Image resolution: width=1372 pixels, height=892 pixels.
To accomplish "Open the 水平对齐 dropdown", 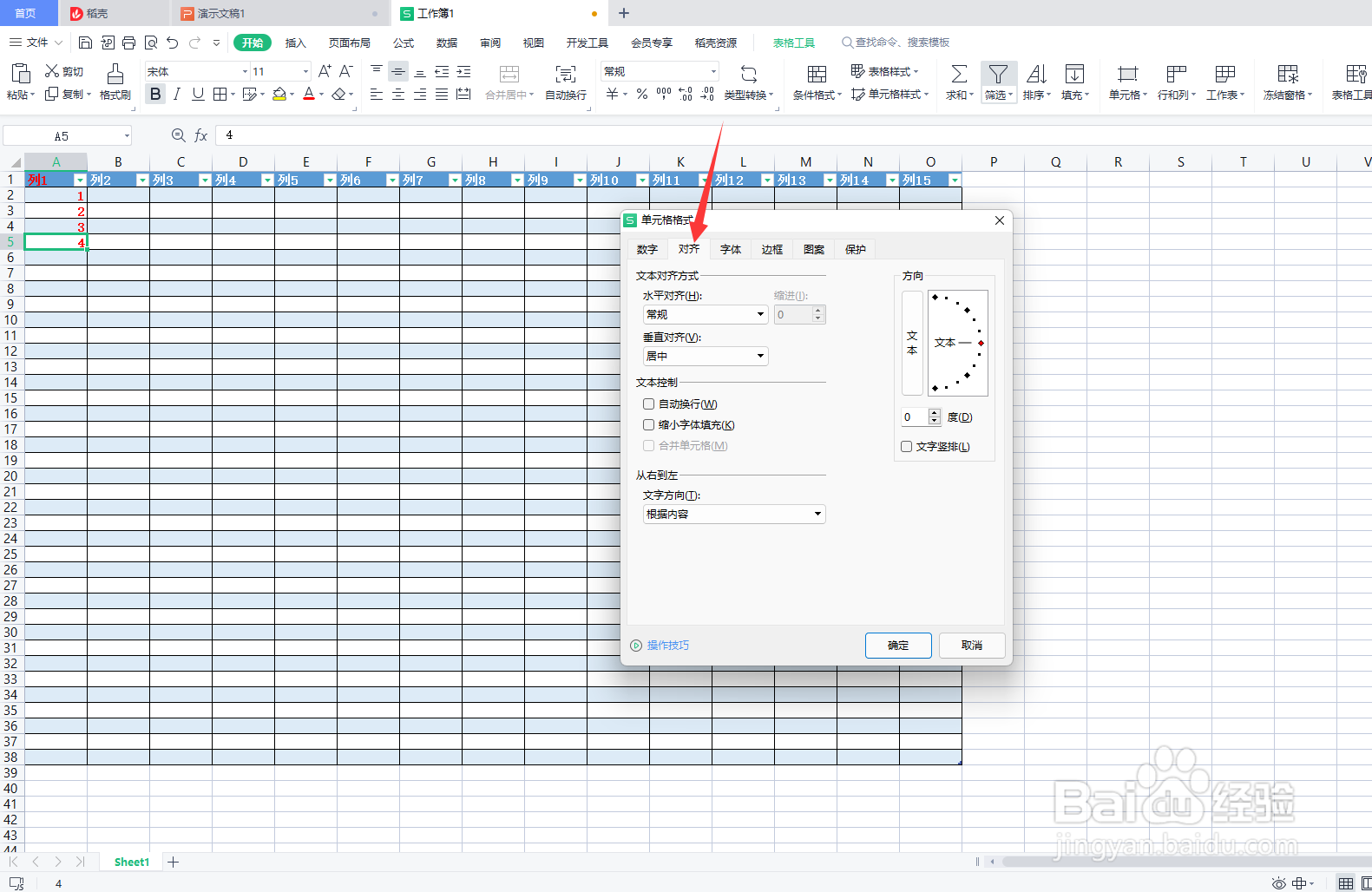I will [706, 314].
